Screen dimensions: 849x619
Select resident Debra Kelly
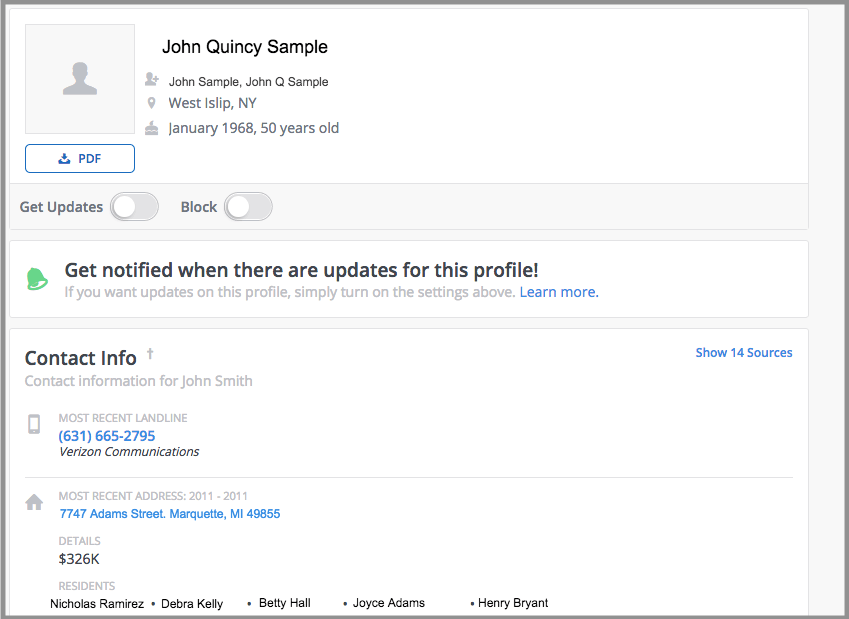pyautogui.click(x=192, y=604)
